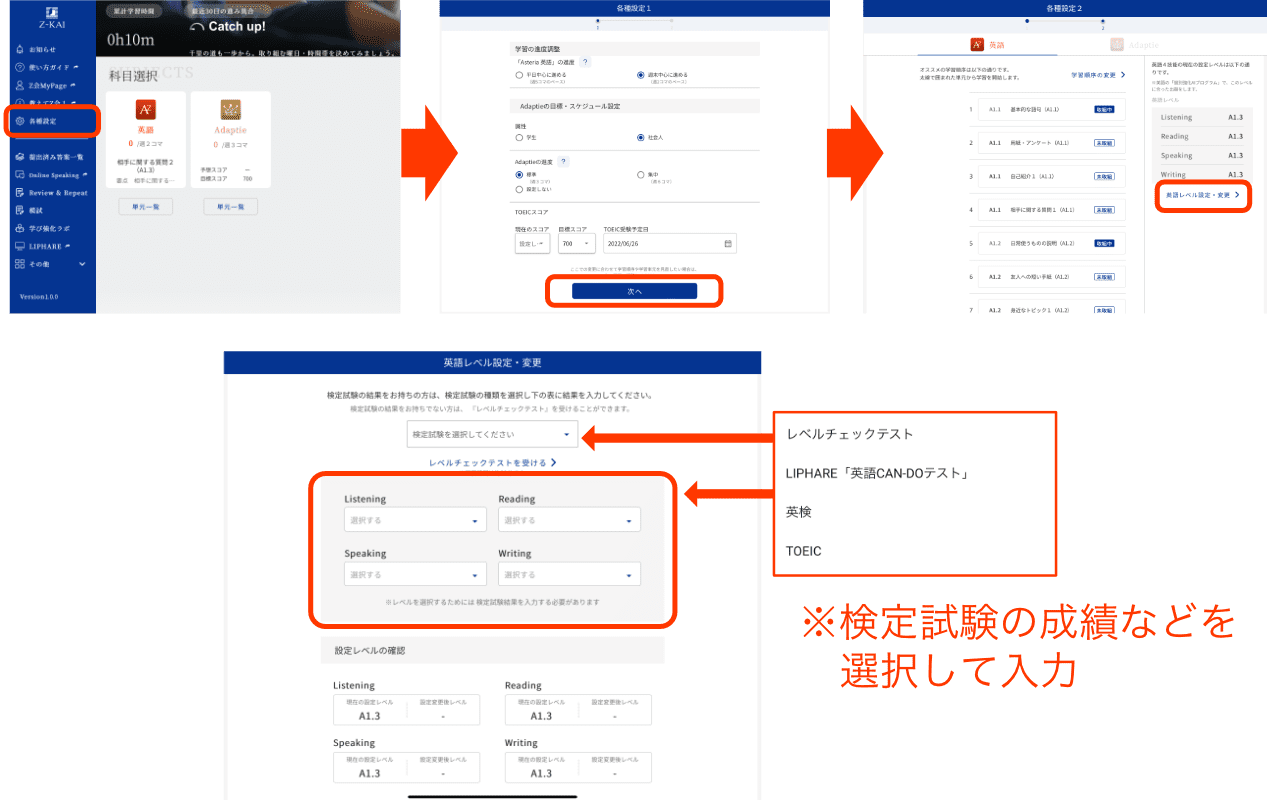
Task: Open お知らせ notifications bell in sidebar
Action: pyautogui.click(x=20, y=49)
